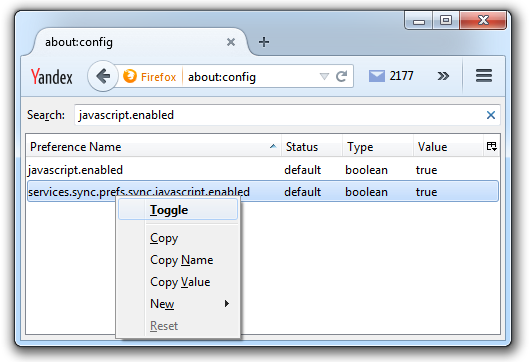Click the Yandex logo in toolbar
This screenshot has height=362, width=529.
(x=52, y=76)
